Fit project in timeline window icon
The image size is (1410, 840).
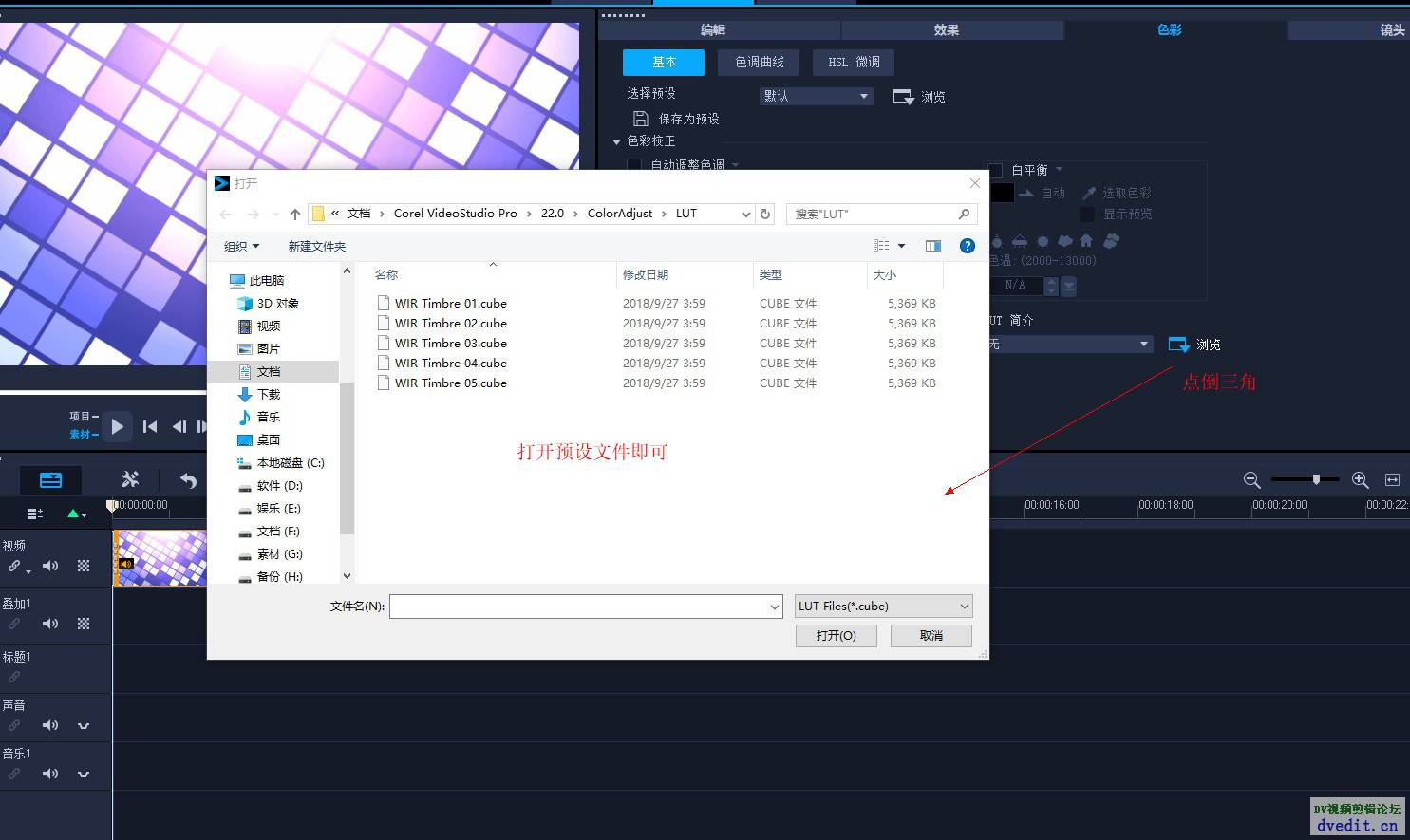coord(1393,480)
